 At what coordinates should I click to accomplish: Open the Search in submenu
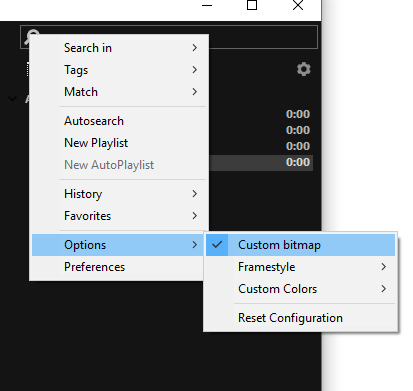[x=119, y=48]
